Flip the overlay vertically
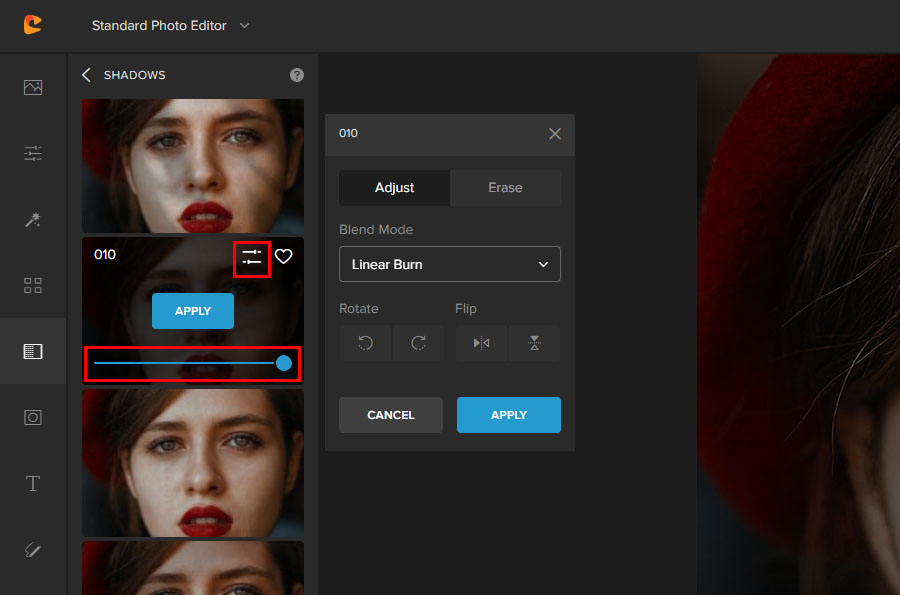The image size is (900, 595). tap(534, 343)
